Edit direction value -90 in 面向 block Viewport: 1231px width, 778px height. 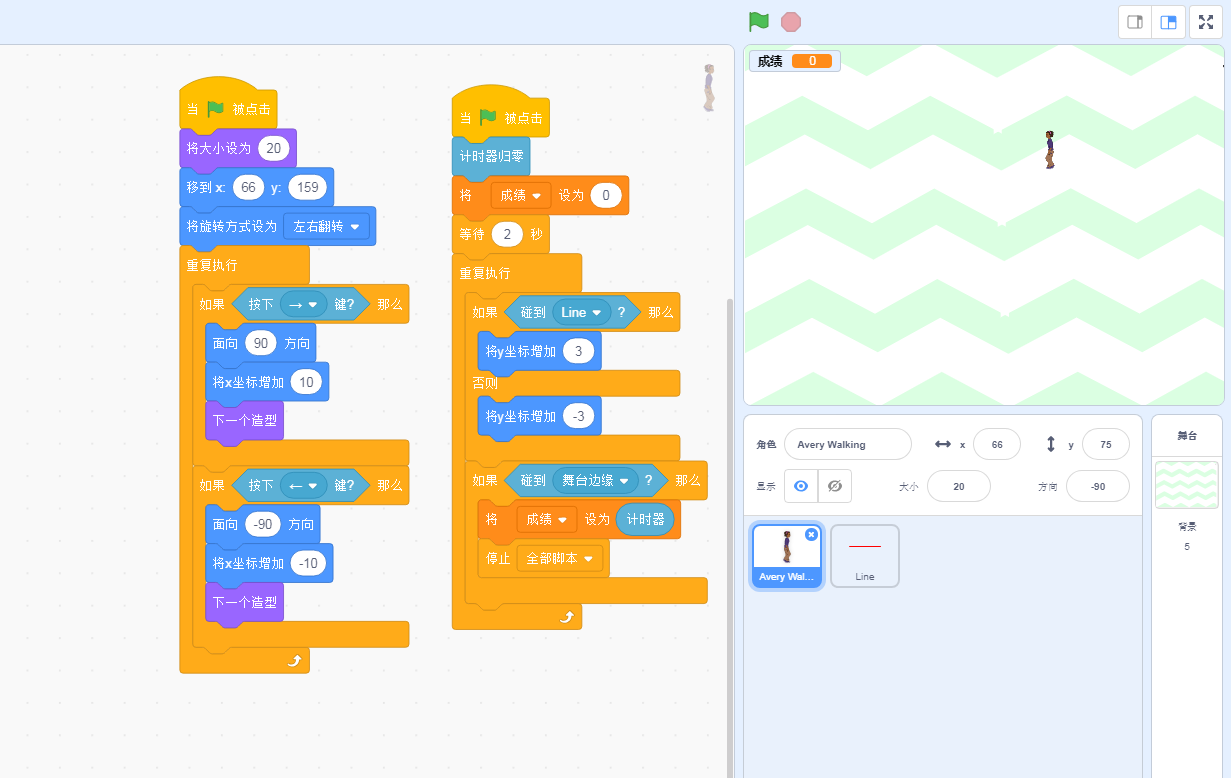pyautogui.click(x=264, y=524)
